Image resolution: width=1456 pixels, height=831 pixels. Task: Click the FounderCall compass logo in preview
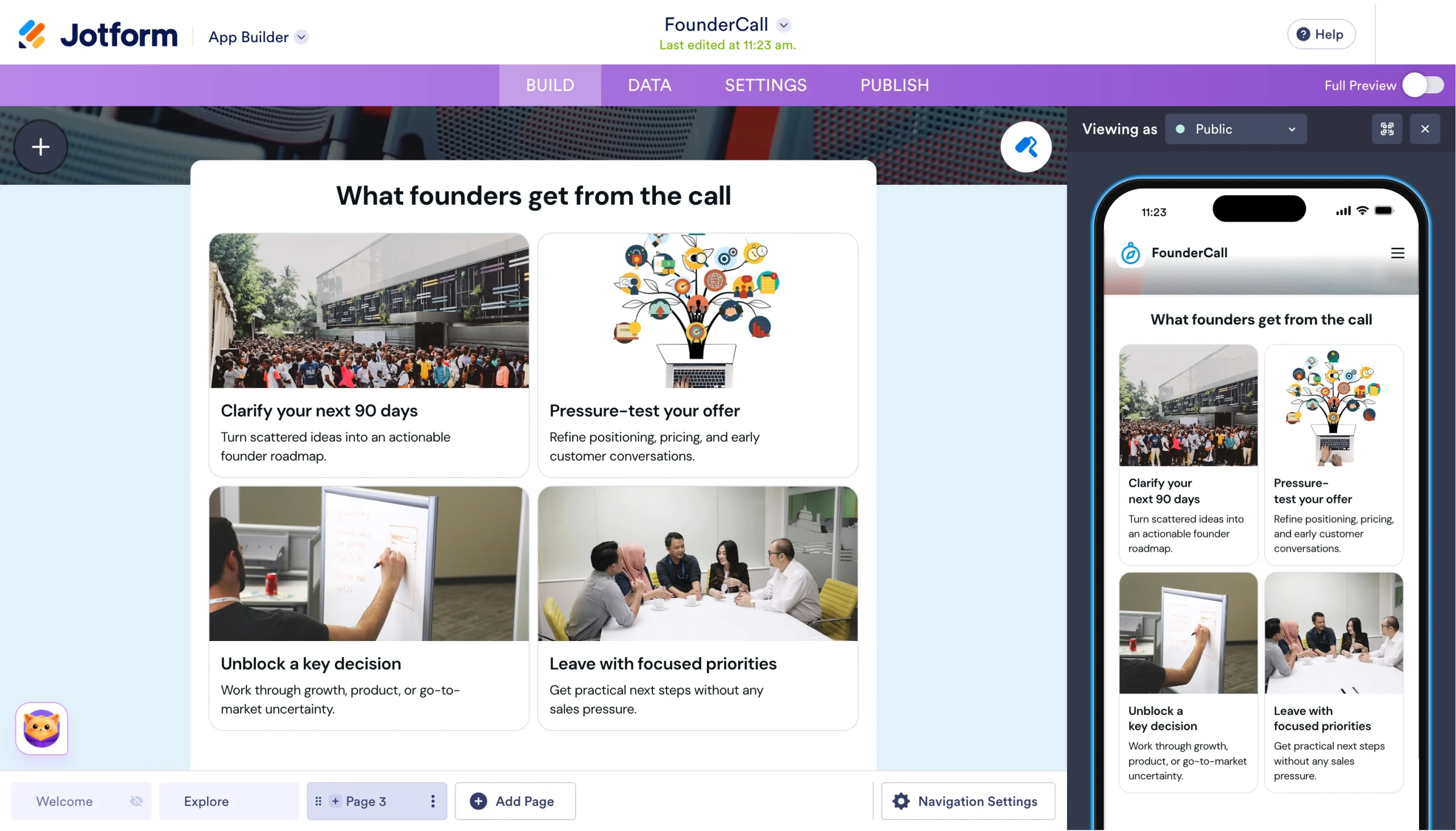point(1130,253)
